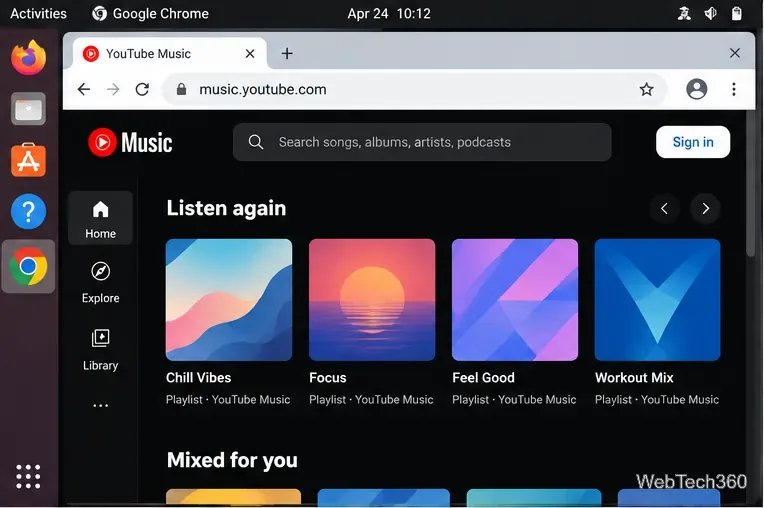This screenshot has width=764, height=508.
Task: Open the Chrome profile avatar
Action: [697, 89]
